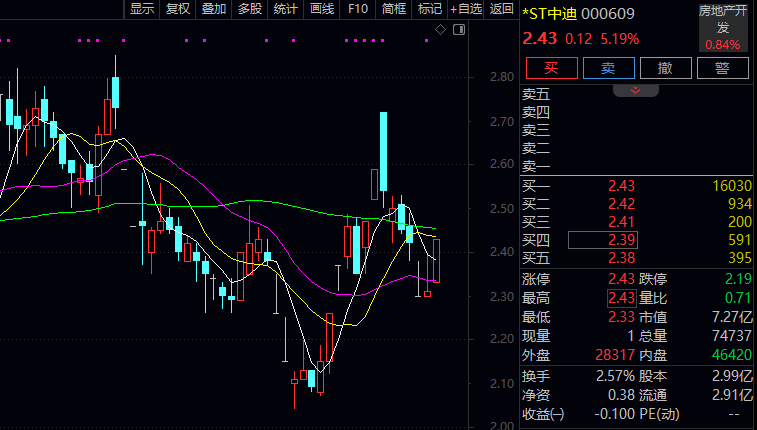Image resolution: width=757 pixels, height=430 pixels.
Task: Open the 显示 menu
Action: (142, 9)
